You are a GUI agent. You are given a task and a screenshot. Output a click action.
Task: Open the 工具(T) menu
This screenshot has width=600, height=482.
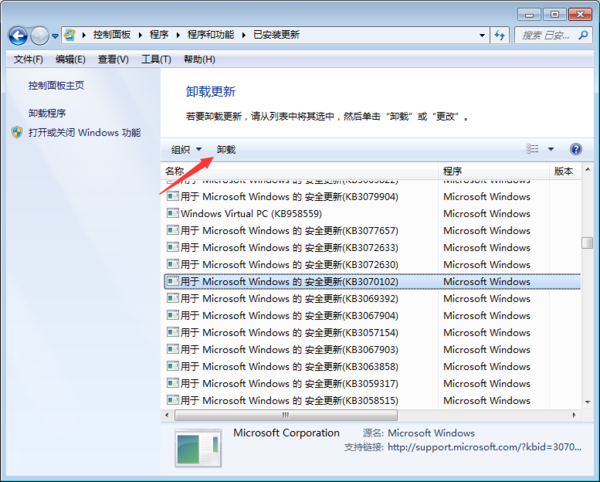click(x=156, y=59)
